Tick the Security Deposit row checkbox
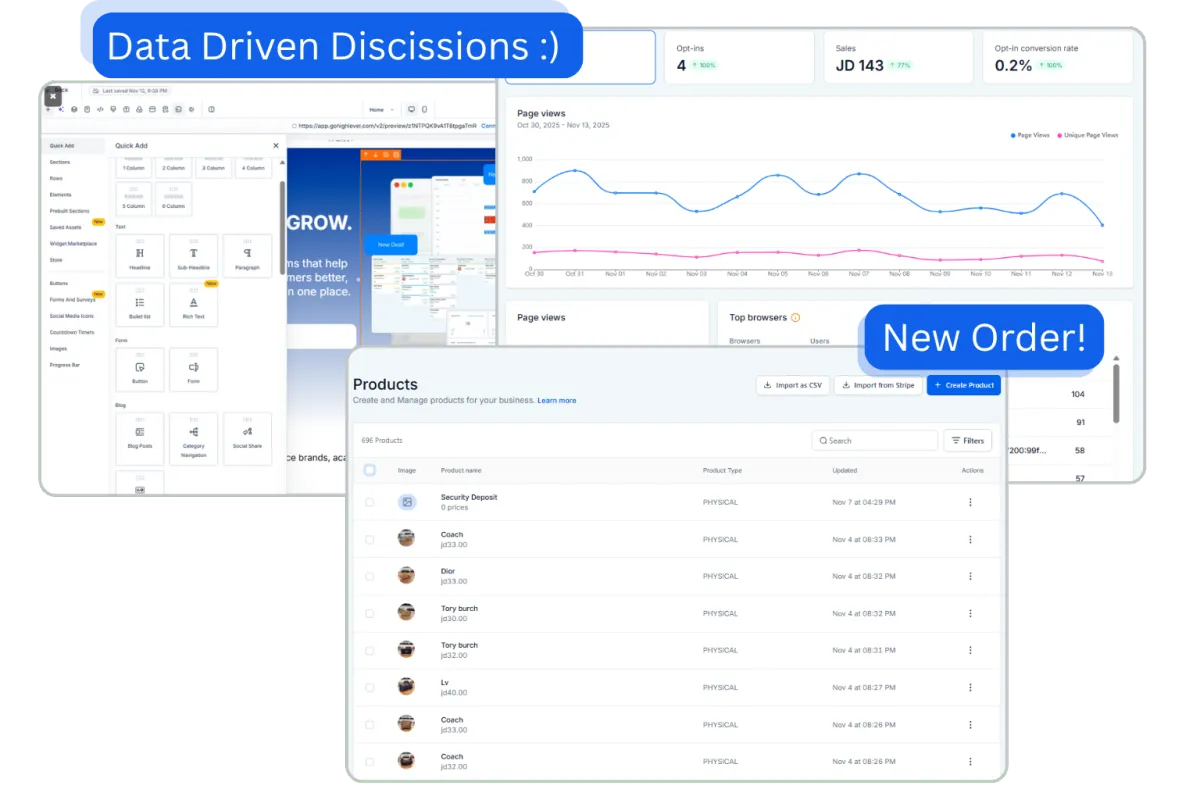The image size is (1200, 800). (x=370, y=502)
